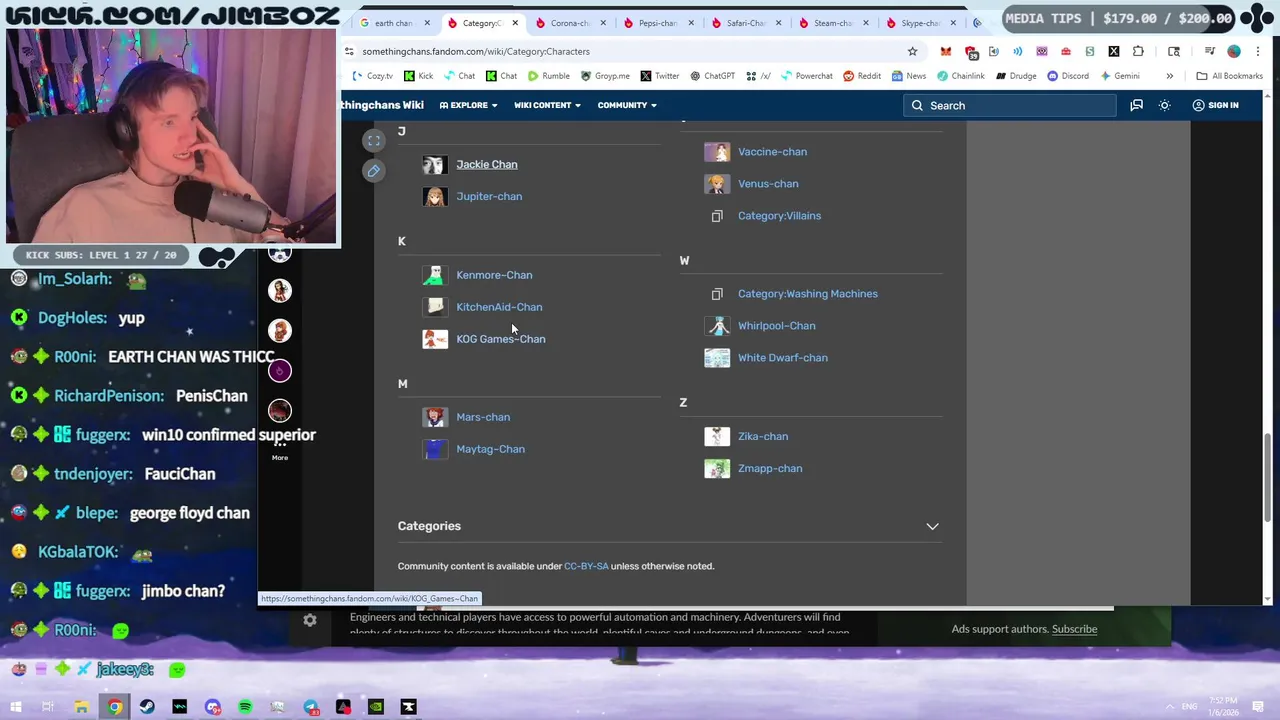Open the X extension icon in toolbar
This screenshot has height=720, width=1280.
(x=1114, y=51)
